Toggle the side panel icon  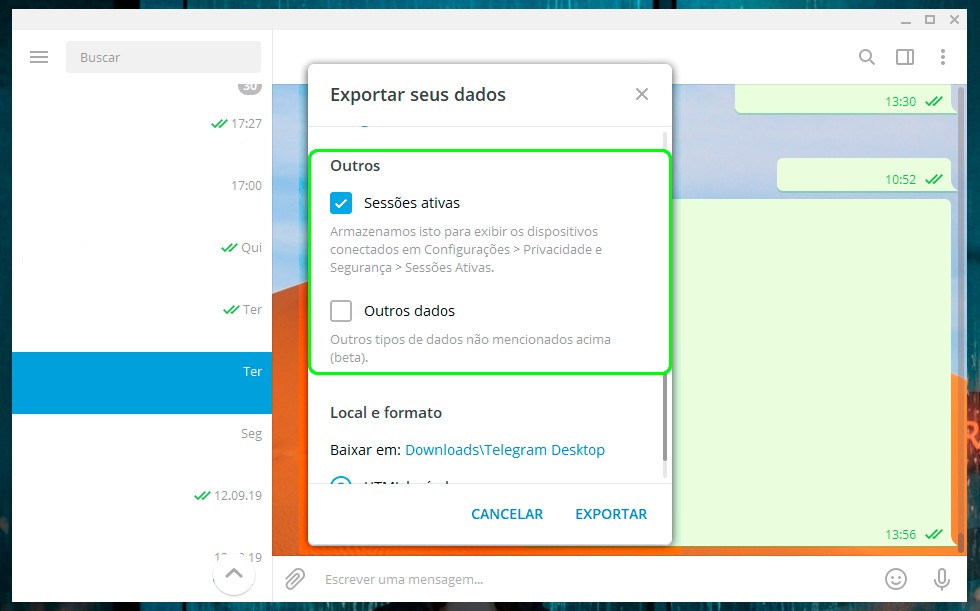[x=905, y=57]
